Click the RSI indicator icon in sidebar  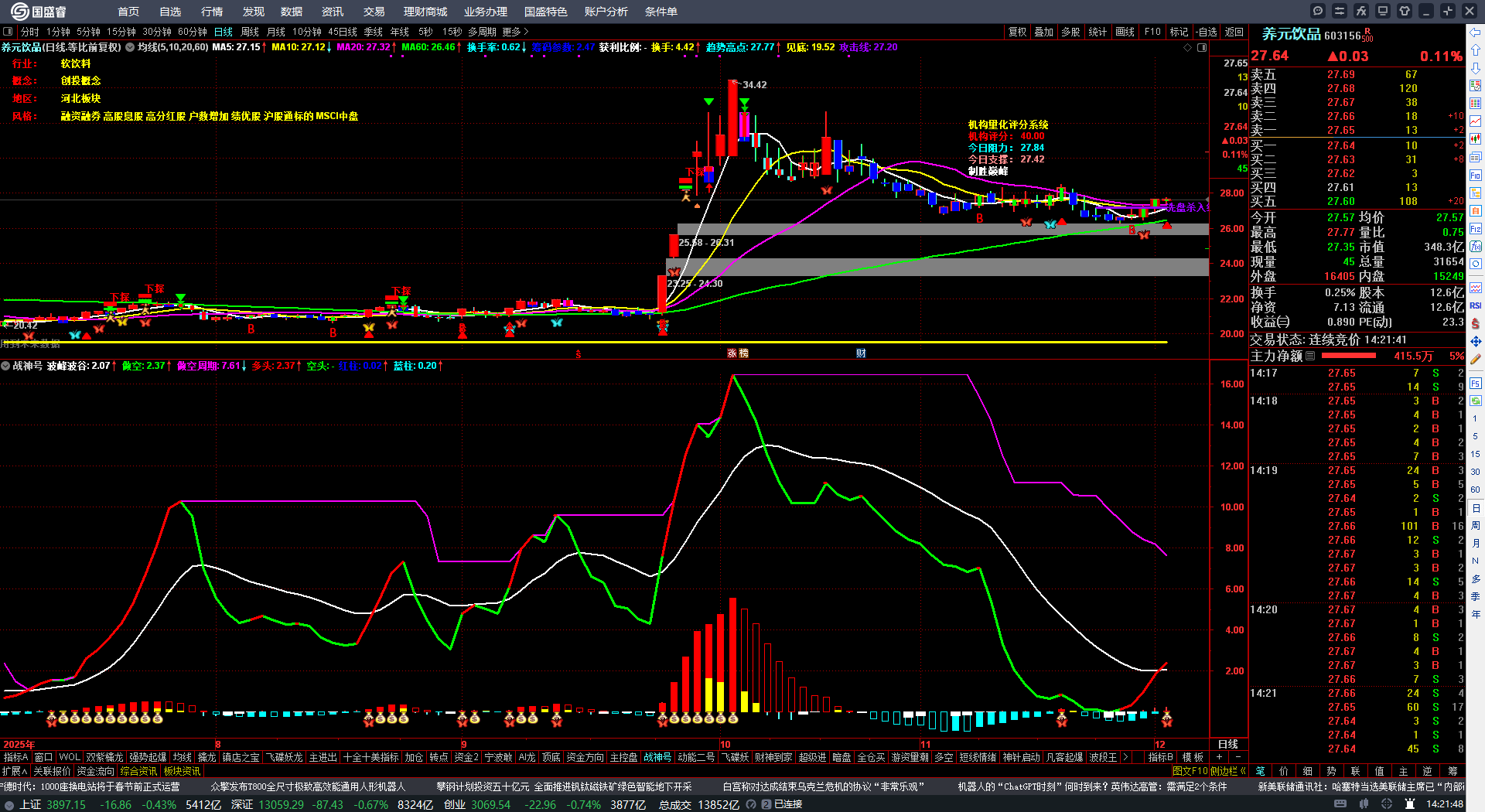[1476, 305]
